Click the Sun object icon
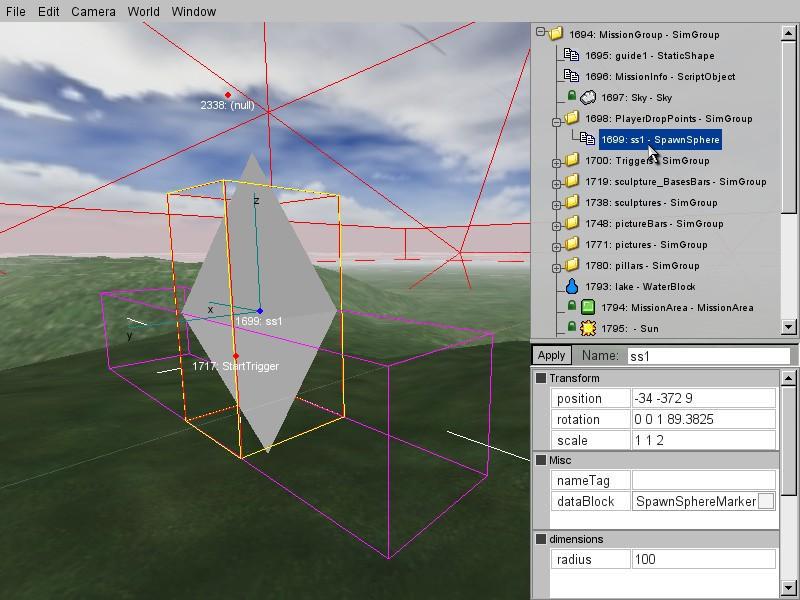The image size is (800, 600). [588, 329]
